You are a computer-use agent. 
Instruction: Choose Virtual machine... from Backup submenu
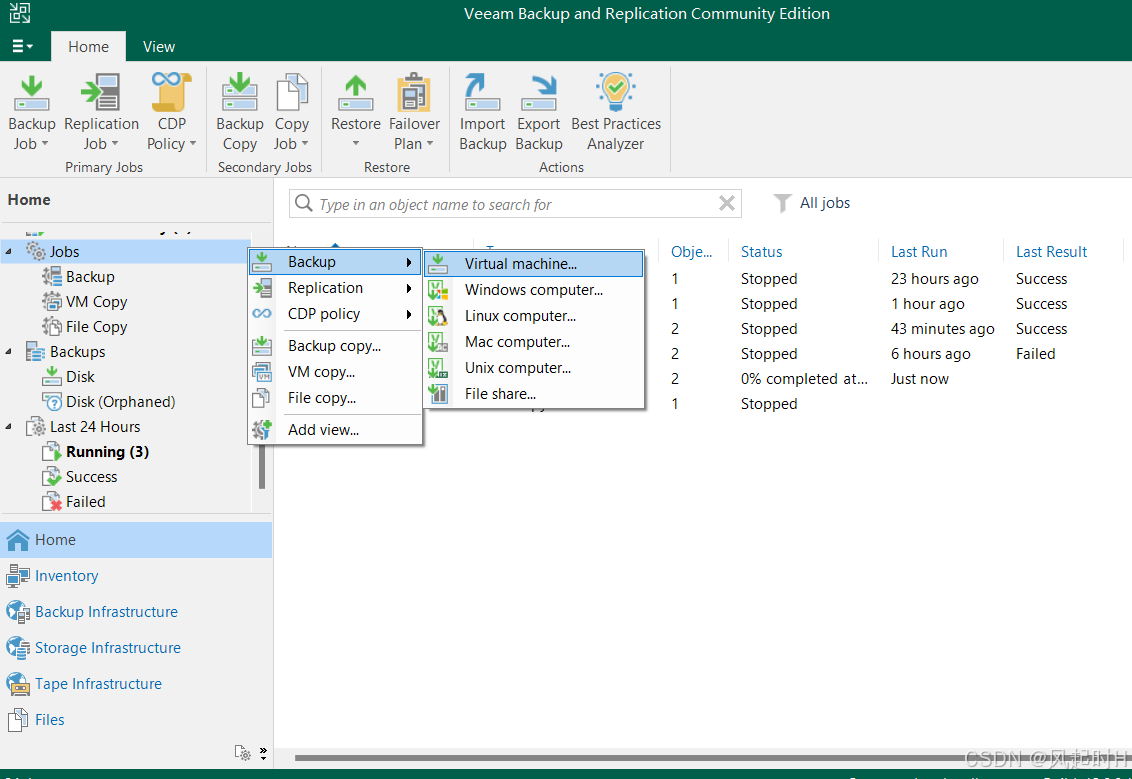click(534, 264)
